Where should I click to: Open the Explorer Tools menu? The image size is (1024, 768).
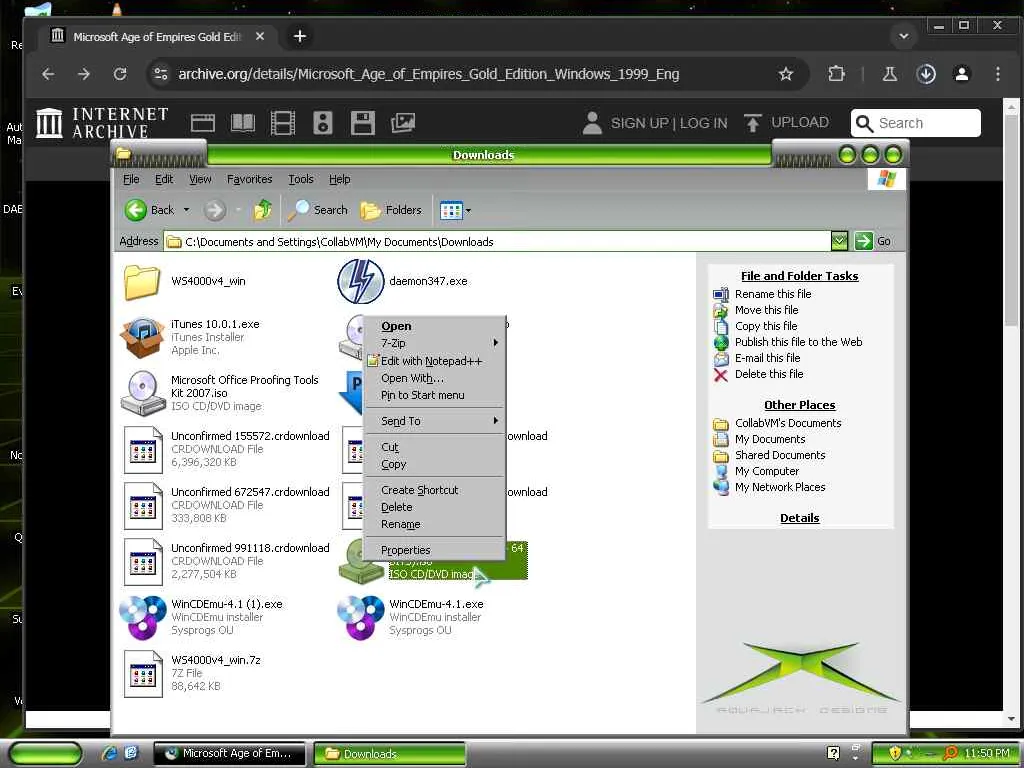(301, 179)
